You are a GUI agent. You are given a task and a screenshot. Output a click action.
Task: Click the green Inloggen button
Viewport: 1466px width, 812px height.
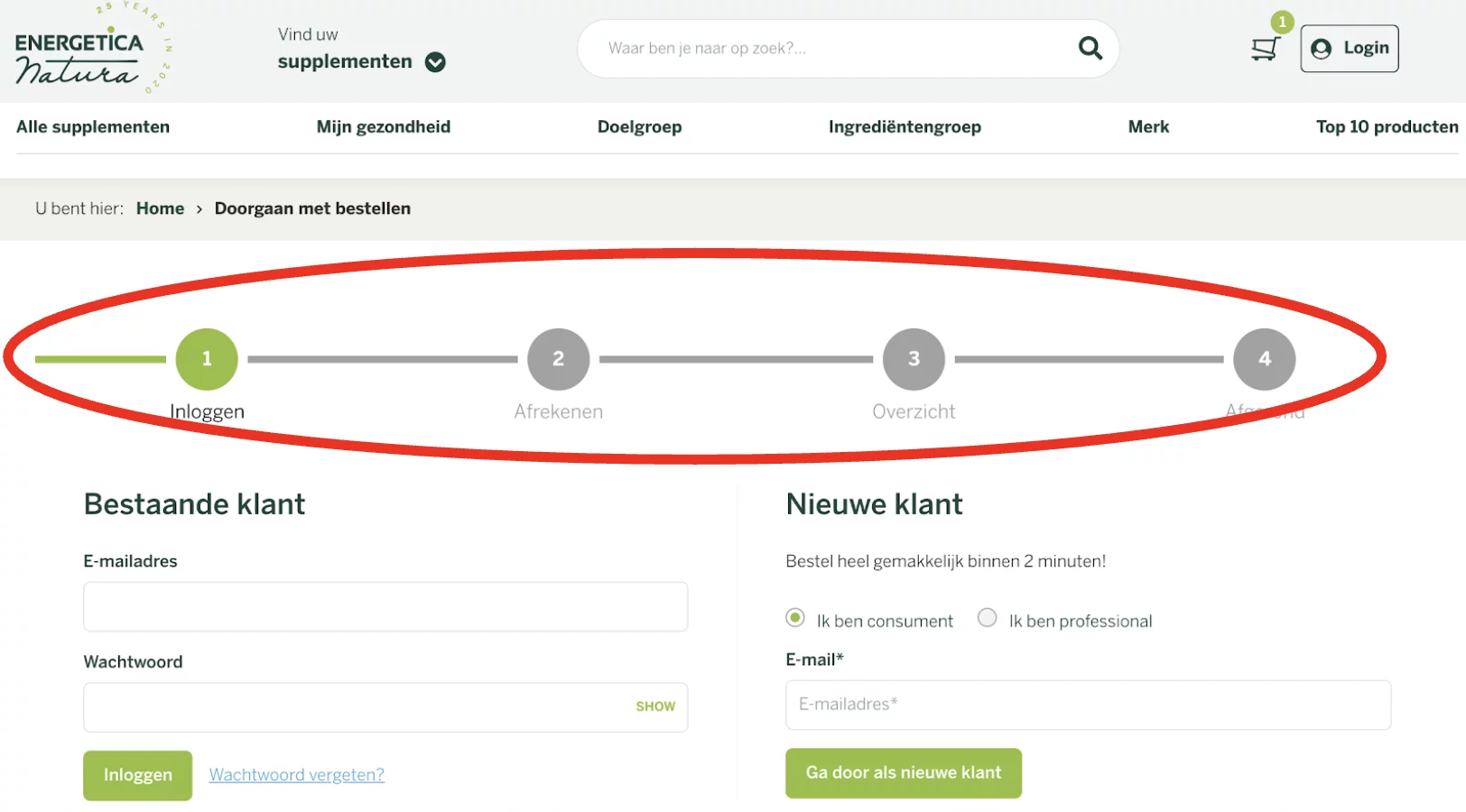138,775
